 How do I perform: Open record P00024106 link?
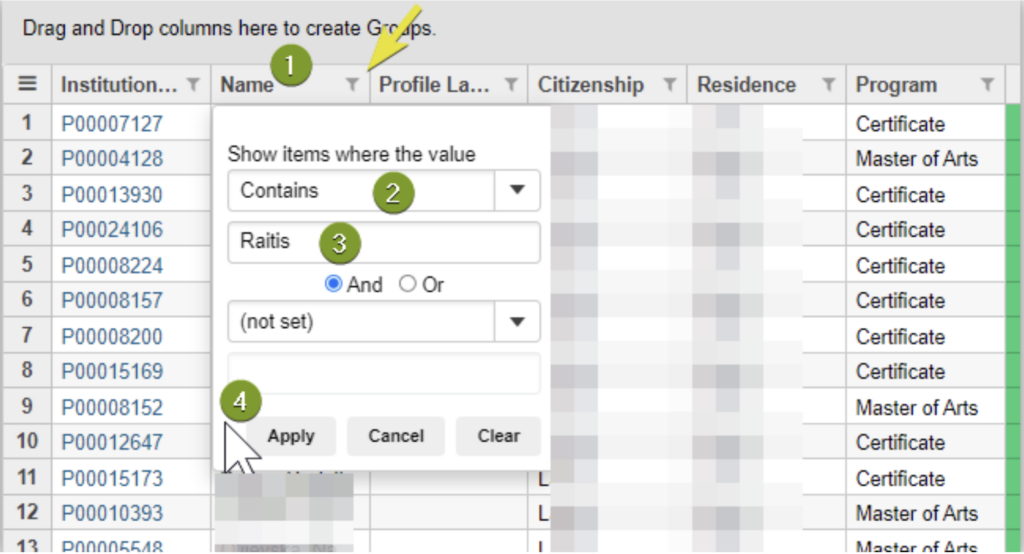[x=112, y=229]
